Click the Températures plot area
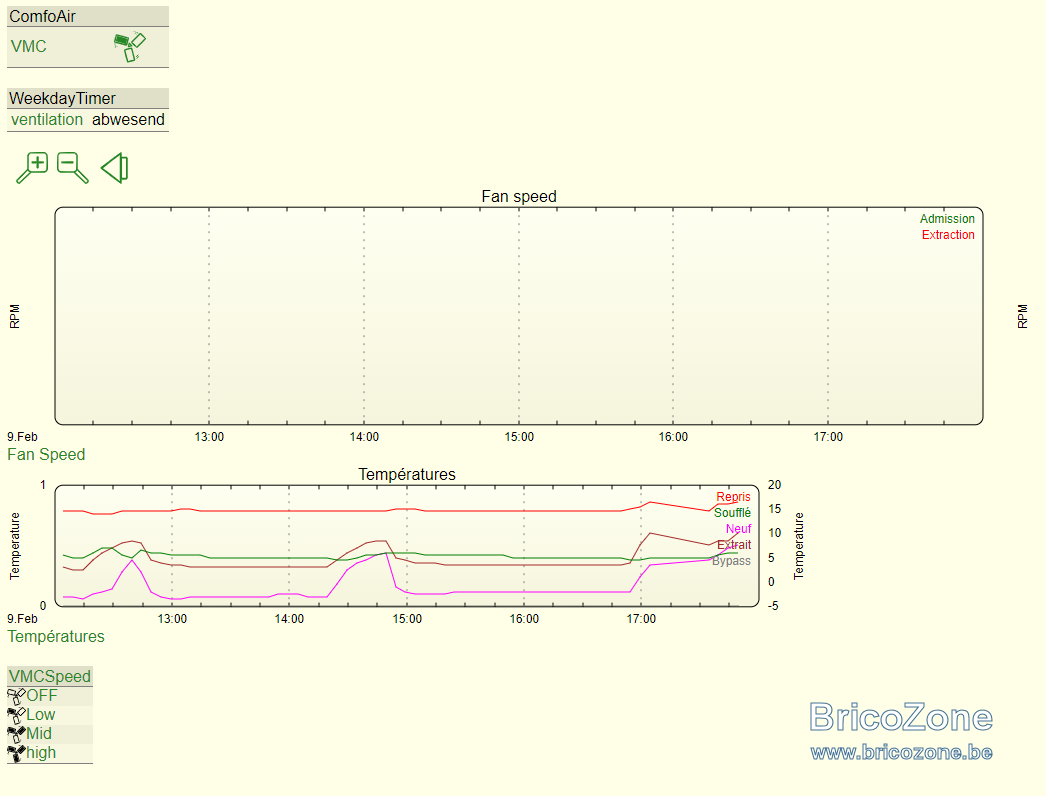This screenshot has height=796, width=1046. point(407,546)
